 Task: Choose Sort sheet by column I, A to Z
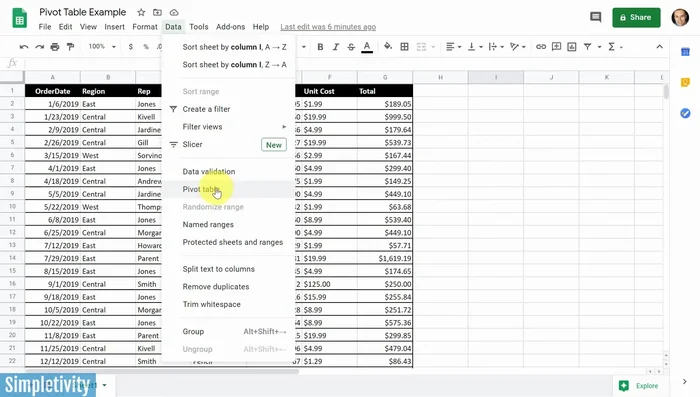pyautogui.click(x=228, y=47)
